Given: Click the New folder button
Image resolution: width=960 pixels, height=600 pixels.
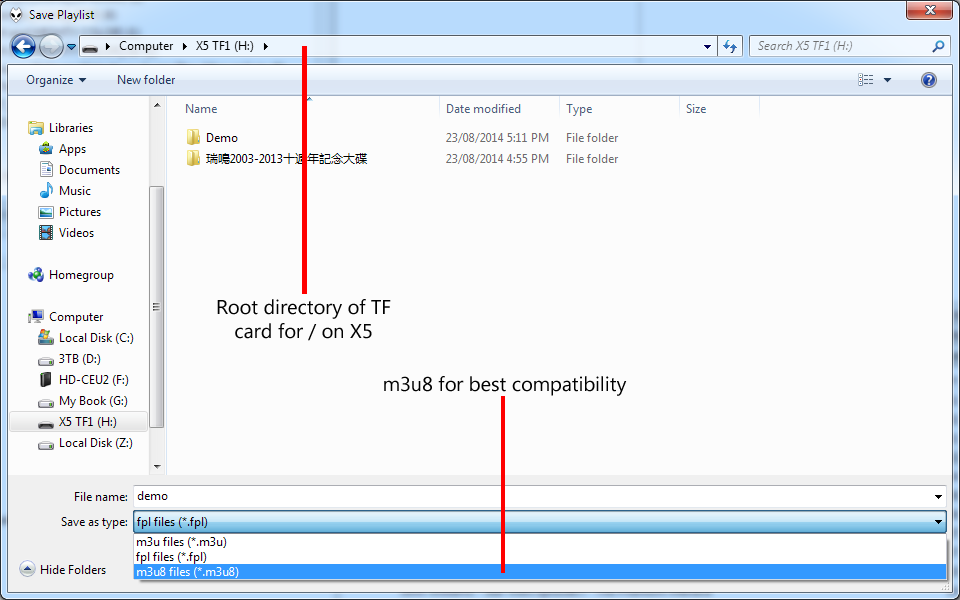Looking at the screenshot, I should (146, 80).
